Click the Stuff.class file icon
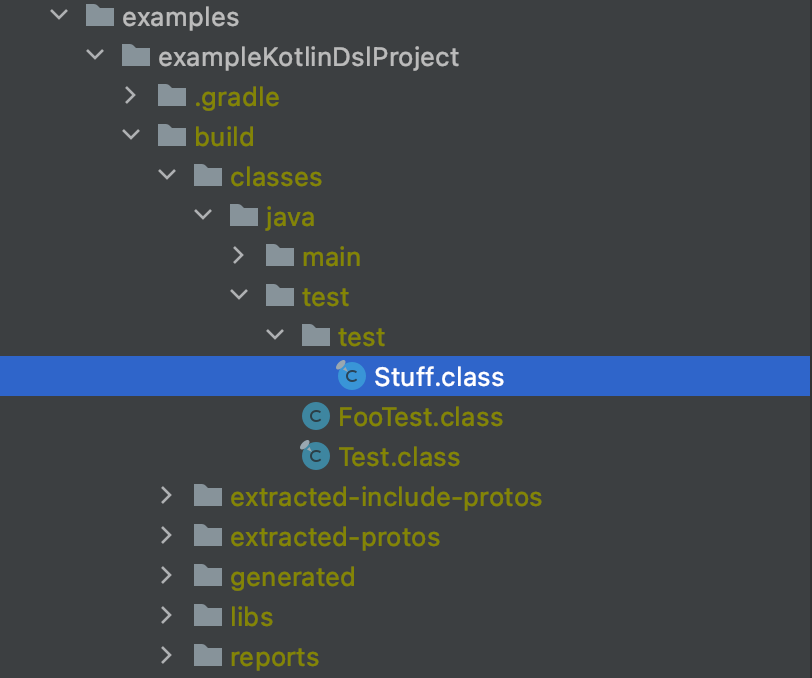Image resolution: width=812 pixels, height=678 pixels. pos(350,377)
